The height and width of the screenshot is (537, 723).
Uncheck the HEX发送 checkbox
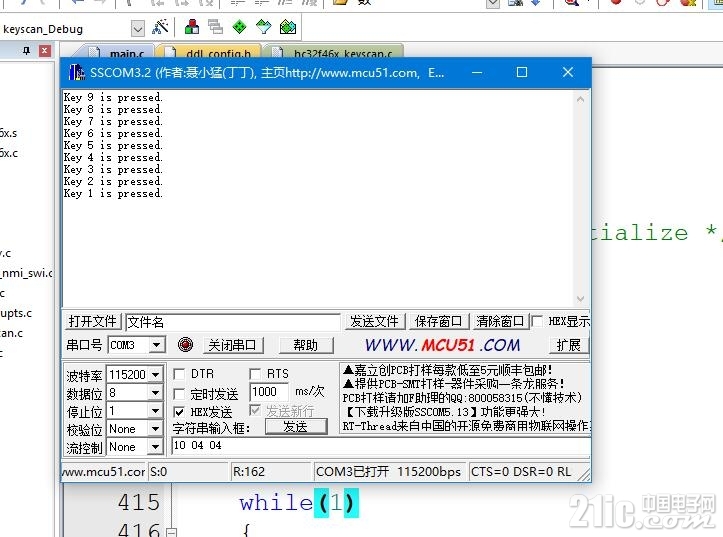click(179, 412)
